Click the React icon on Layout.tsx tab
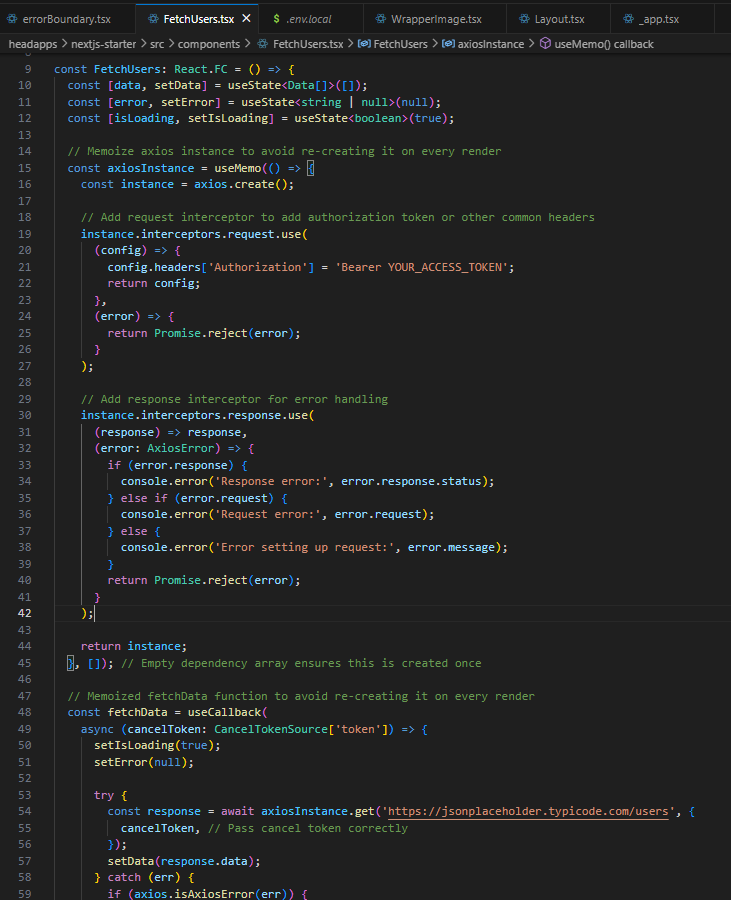Image resolution: width=731 pixels, height=900 pixels. pyautogui.click(x=524, y=19)
